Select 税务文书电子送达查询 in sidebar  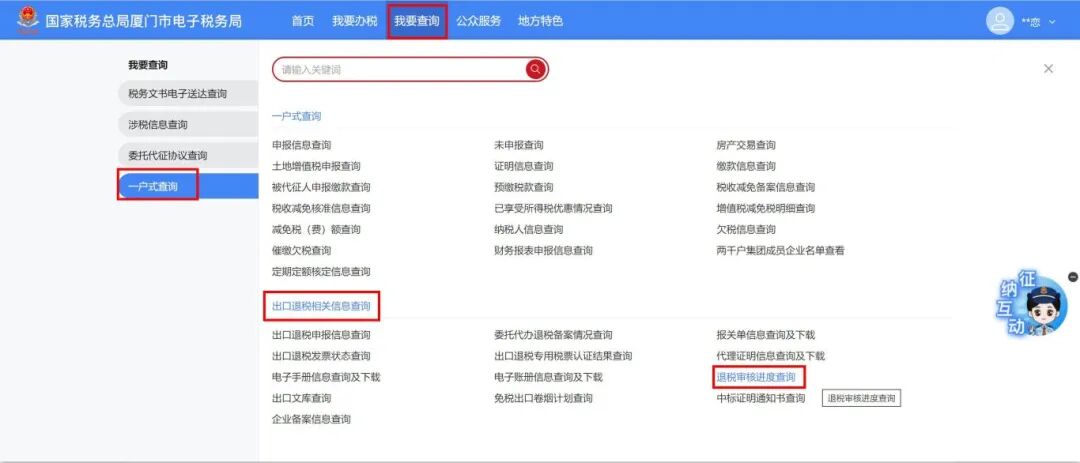[188, 94]
